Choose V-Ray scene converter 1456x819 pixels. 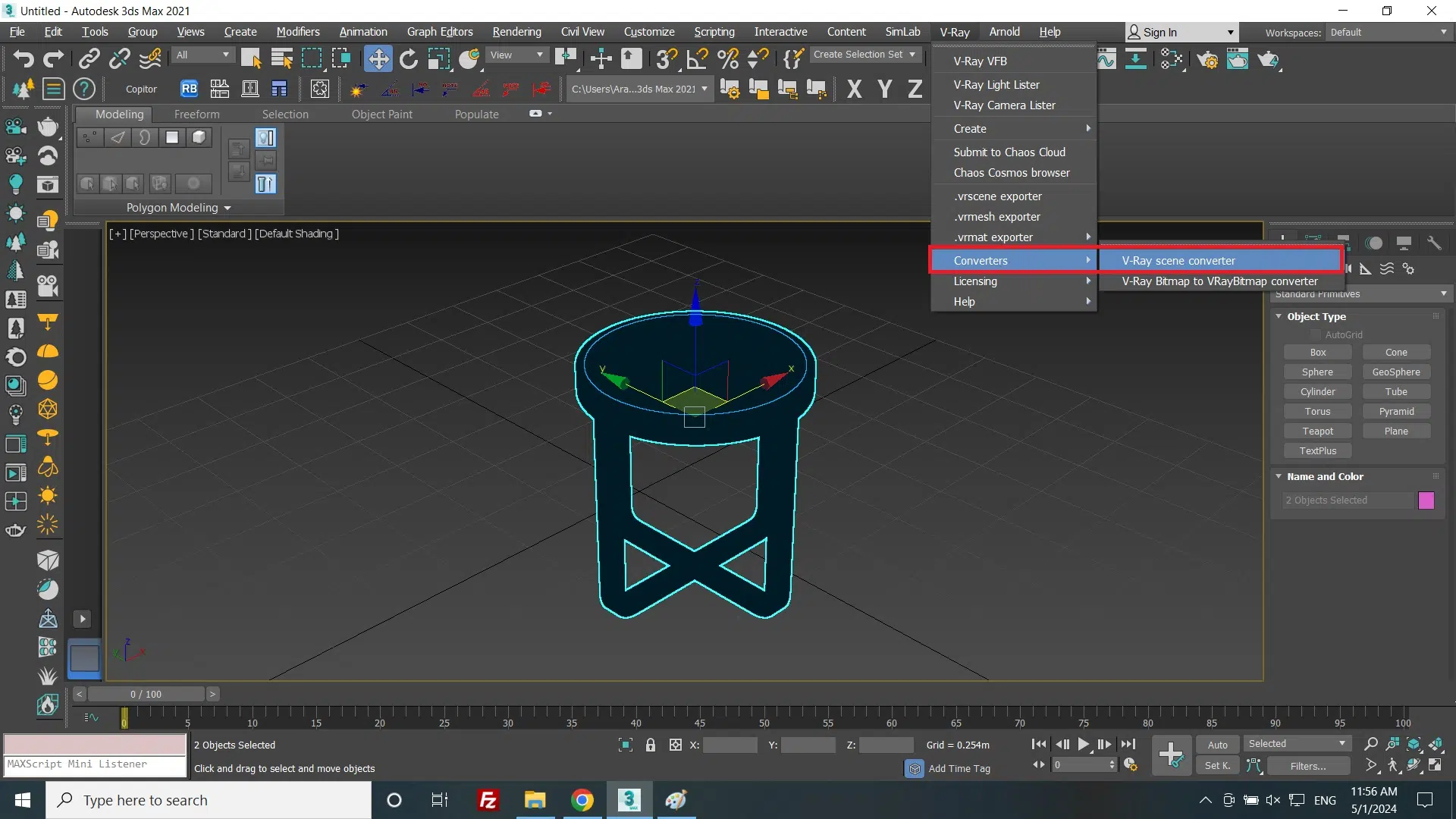[1178, 260]
